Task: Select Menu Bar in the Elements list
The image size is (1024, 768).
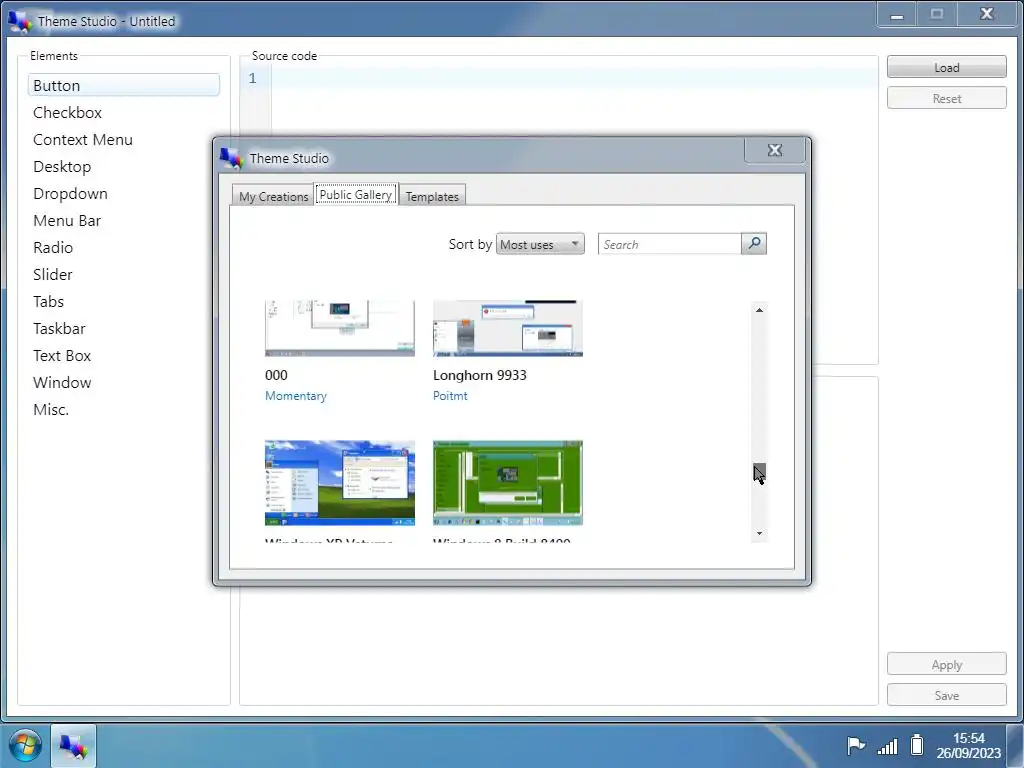Action: pos(123,221)
